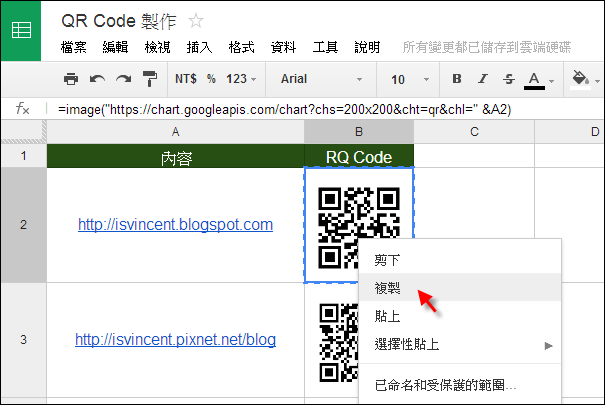Select column B header
Viewport: 605px width, 405px height.
[359, 132]
